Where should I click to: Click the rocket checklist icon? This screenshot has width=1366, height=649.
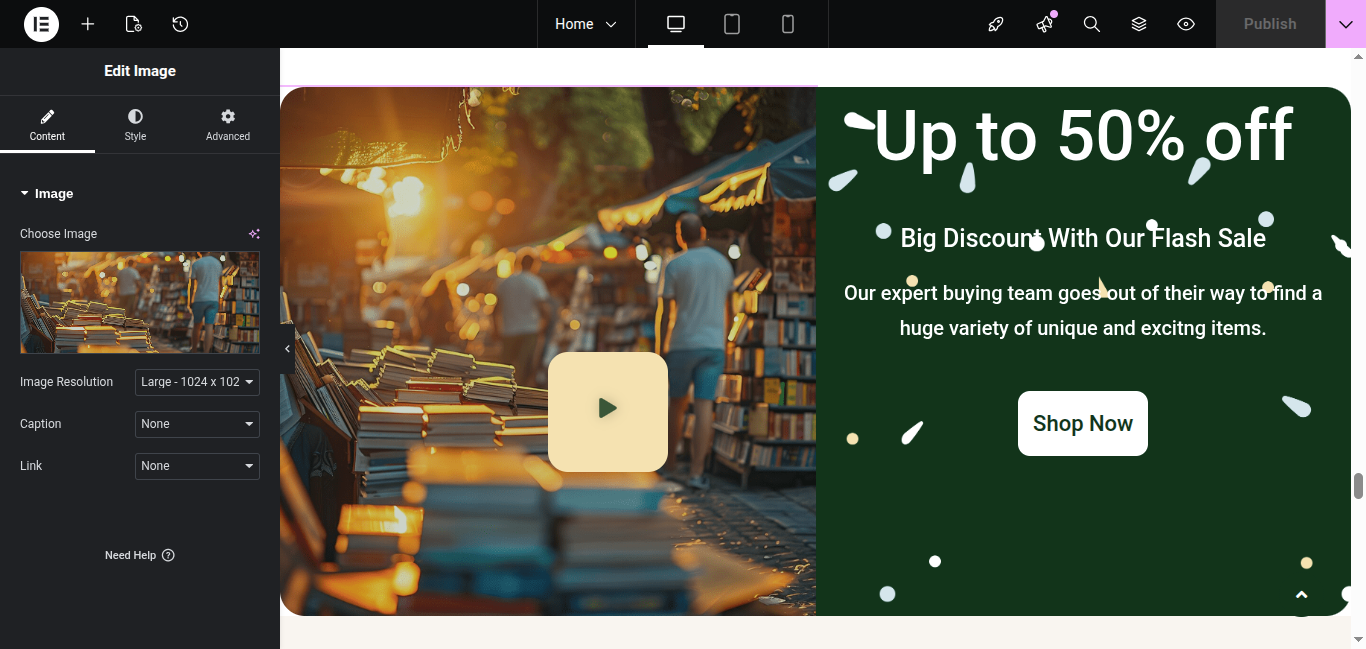pos(996,24)
